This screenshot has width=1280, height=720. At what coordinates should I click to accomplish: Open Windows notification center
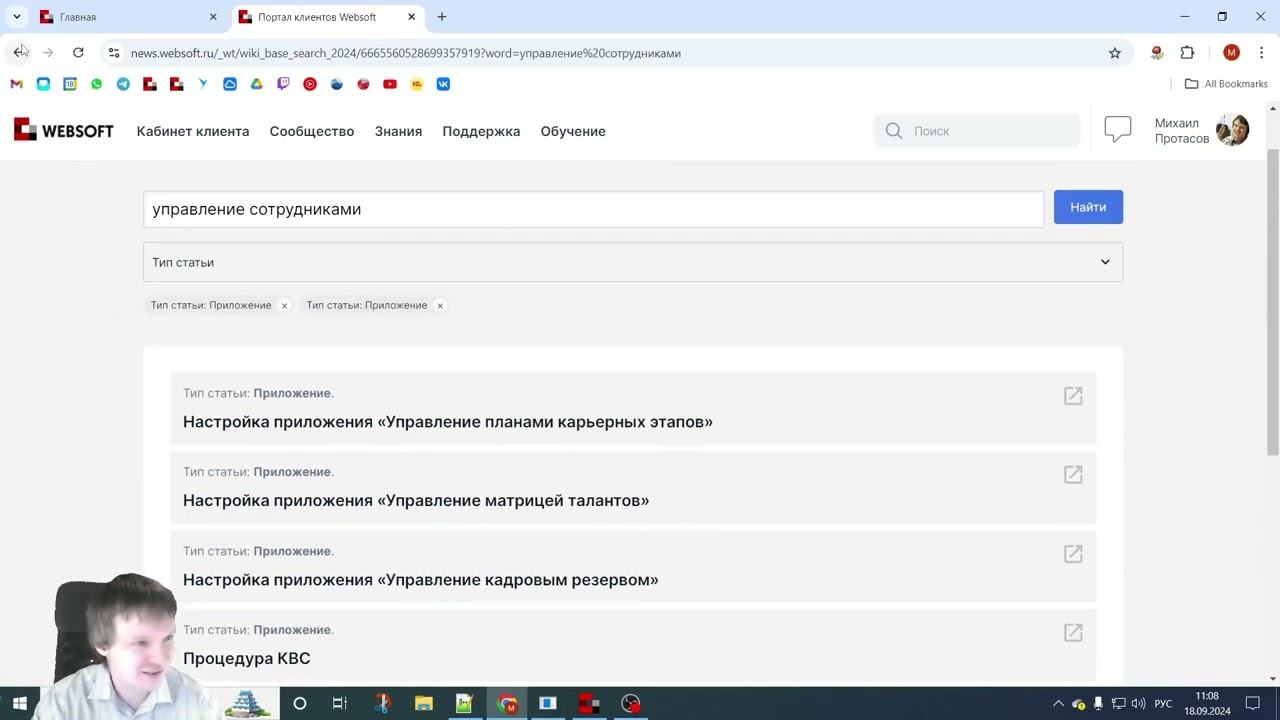coord(1253,704)
